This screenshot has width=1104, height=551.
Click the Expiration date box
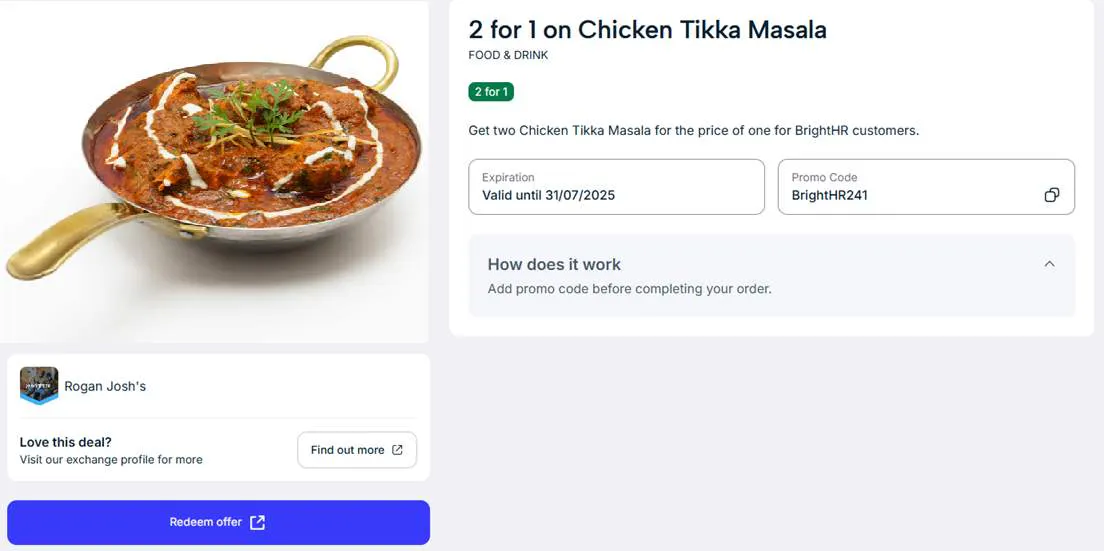616,187
